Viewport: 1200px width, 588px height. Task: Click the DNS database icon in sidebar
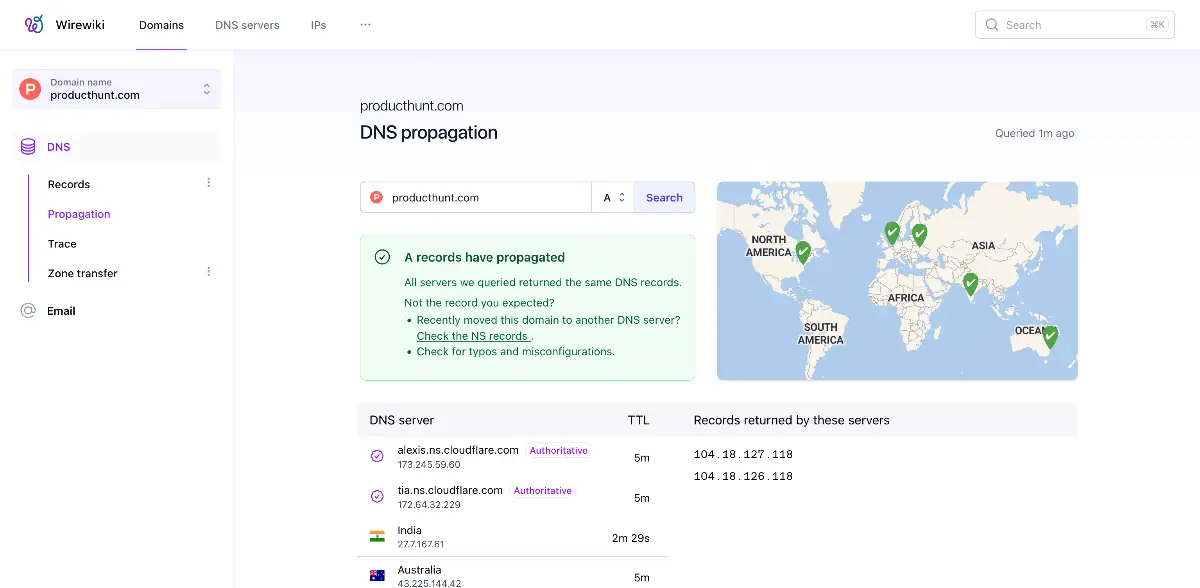click(x=29, y=147)
